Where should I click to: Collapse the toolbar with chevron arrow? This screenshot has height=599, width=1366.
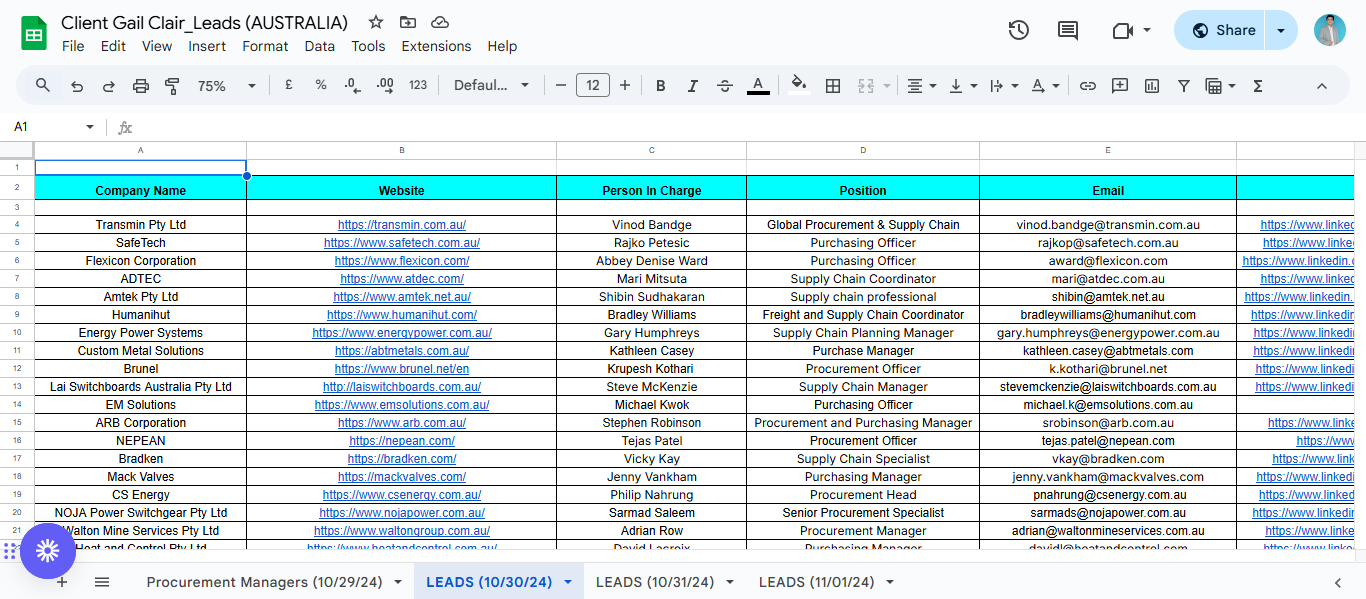[x=1321, y=86]
